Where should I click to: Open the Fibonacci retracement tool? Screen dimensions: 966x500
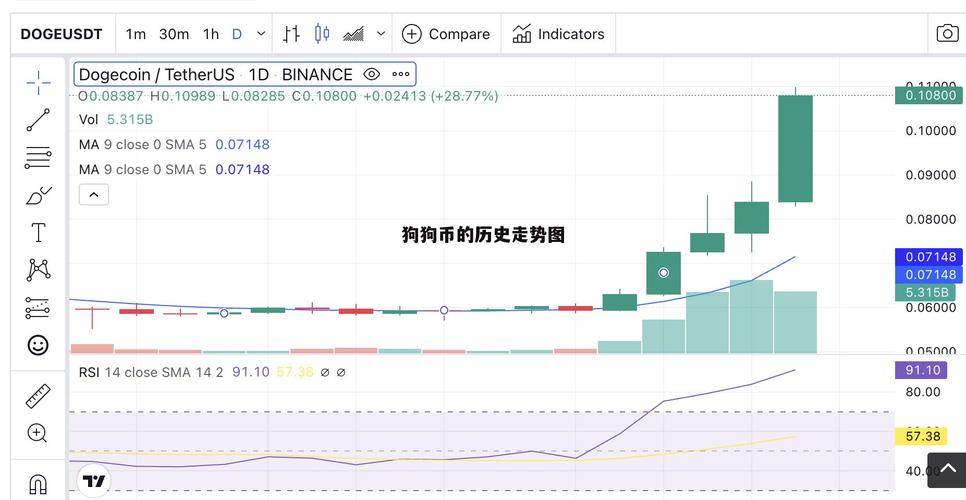38,158
